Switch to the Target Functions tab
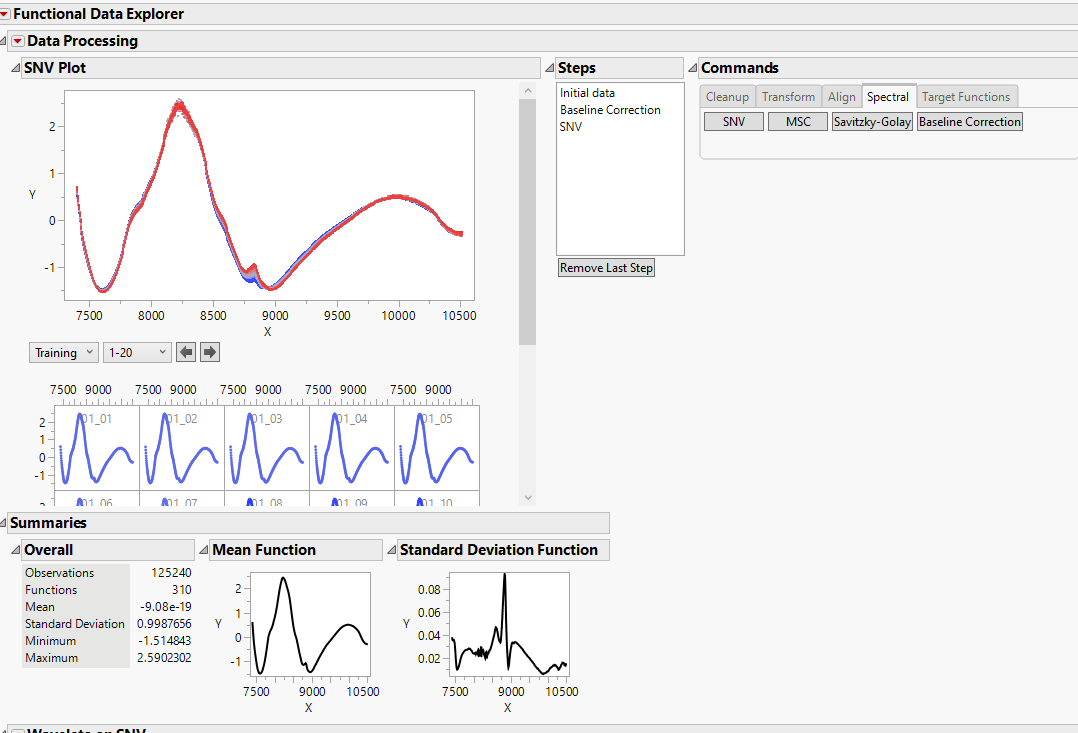 pyautogui.click(x=966, y=96)
